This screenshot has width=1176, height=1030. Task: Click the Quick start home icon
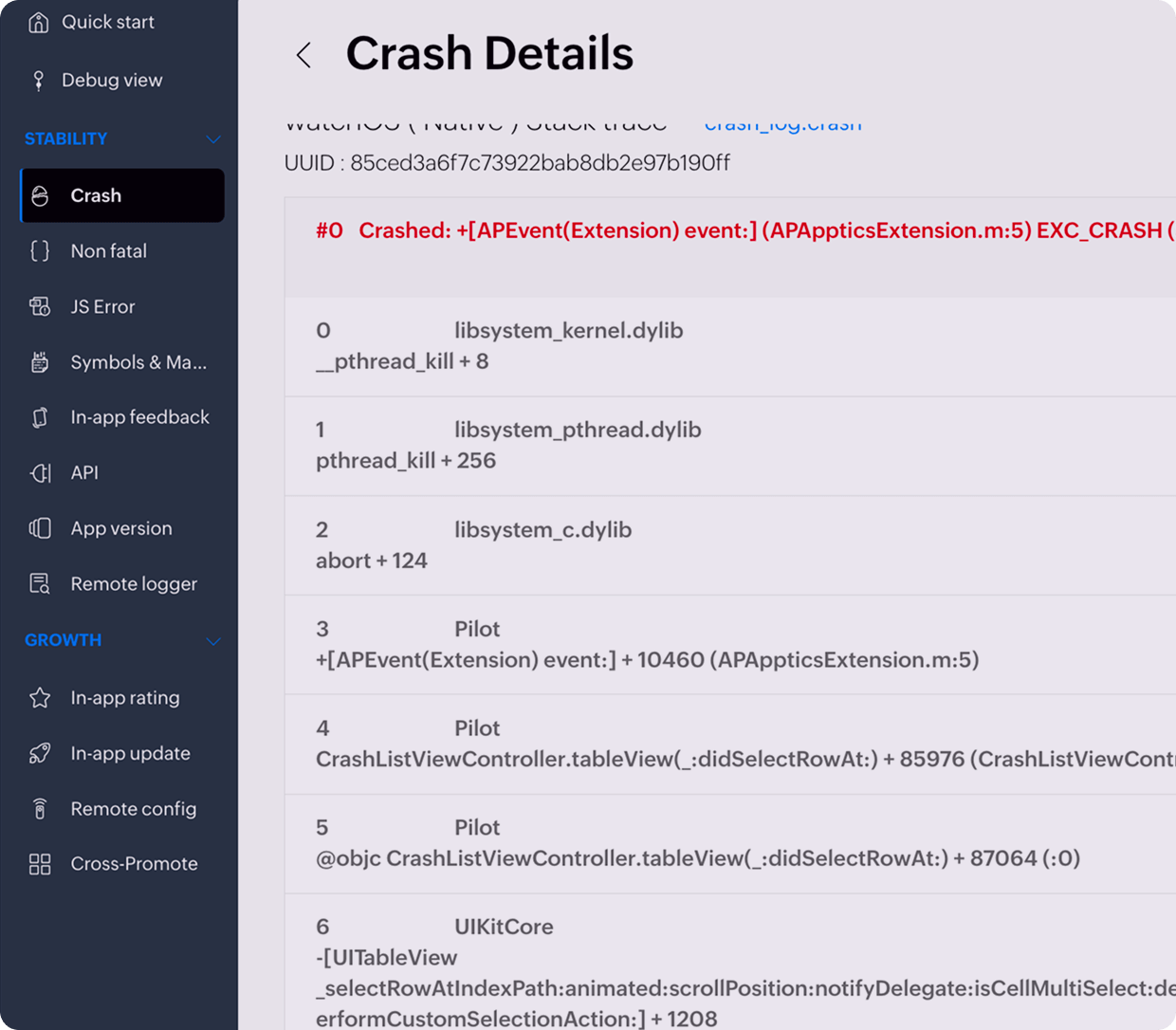(38, 22)
